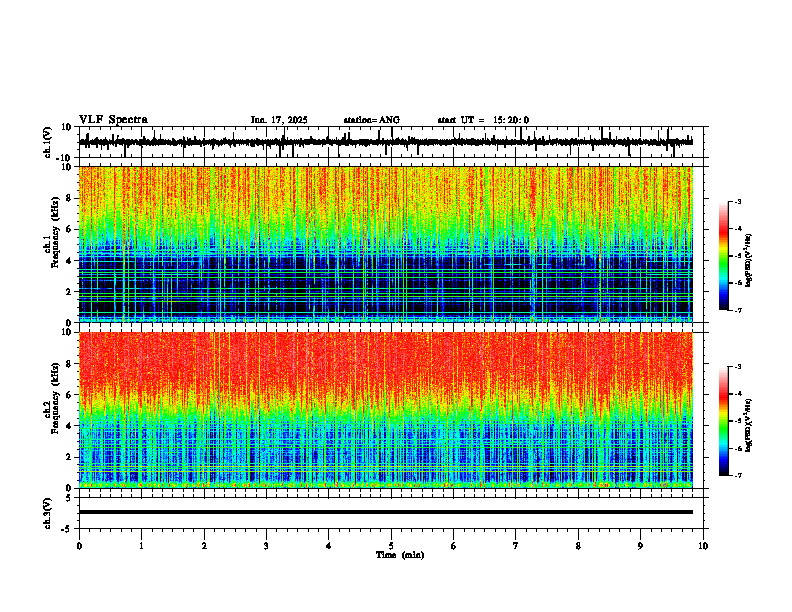This screenshot has width=792, height=612.
Task: Click the 'Time (min)' x-axis label
Action: 400,555
